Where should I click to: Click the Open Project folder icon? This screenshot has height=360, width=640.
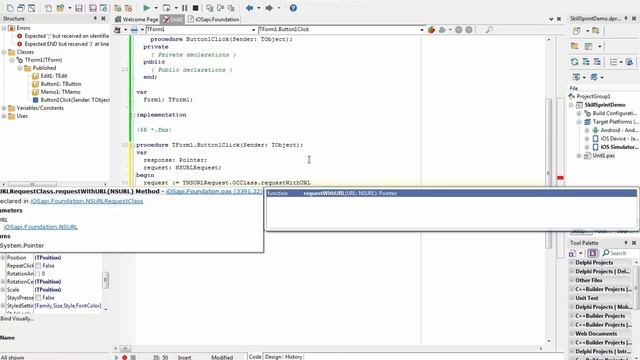point(60,8)
